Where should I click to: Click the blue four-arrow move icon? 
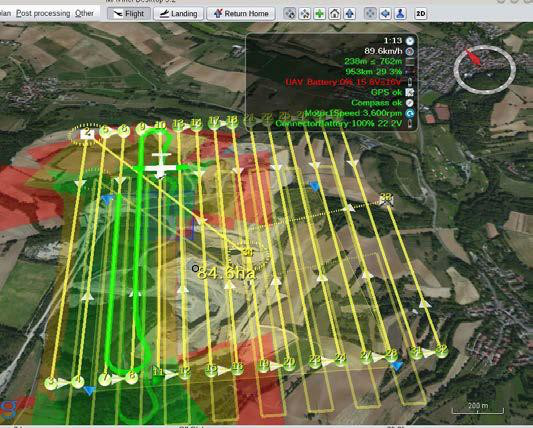(385, 14)
